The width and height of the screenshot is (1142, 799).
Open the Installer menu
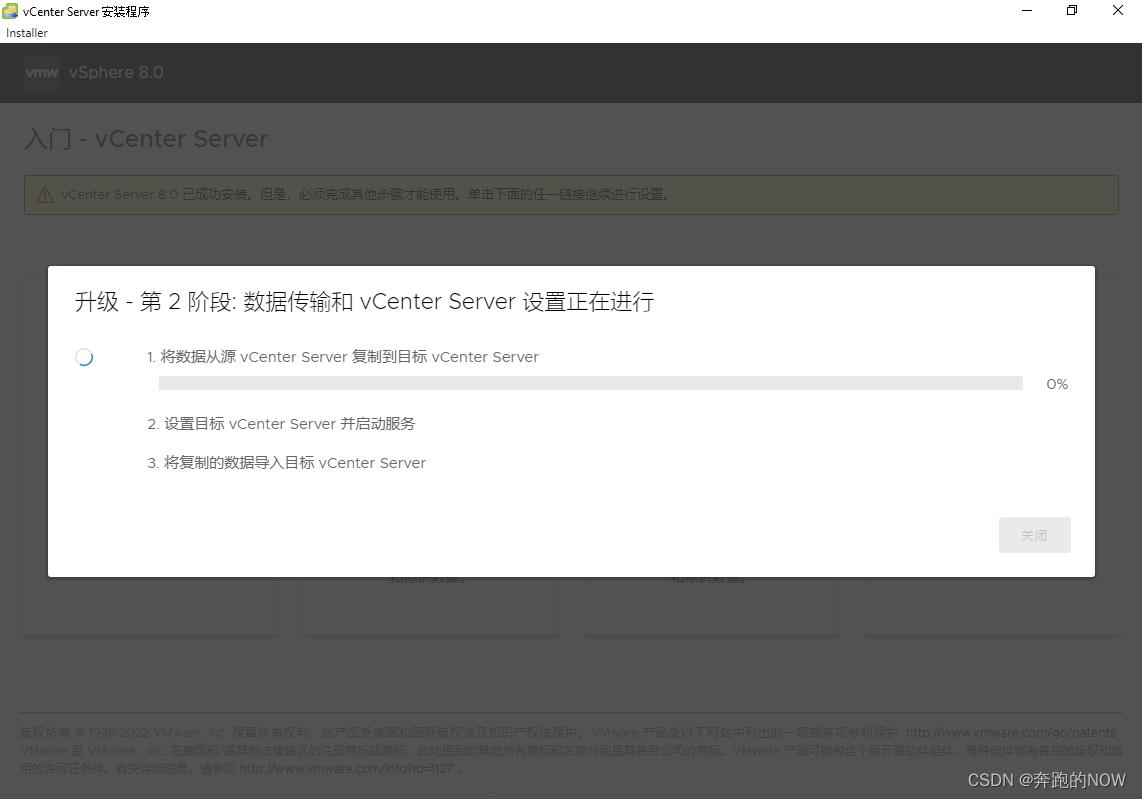[27, 33]
